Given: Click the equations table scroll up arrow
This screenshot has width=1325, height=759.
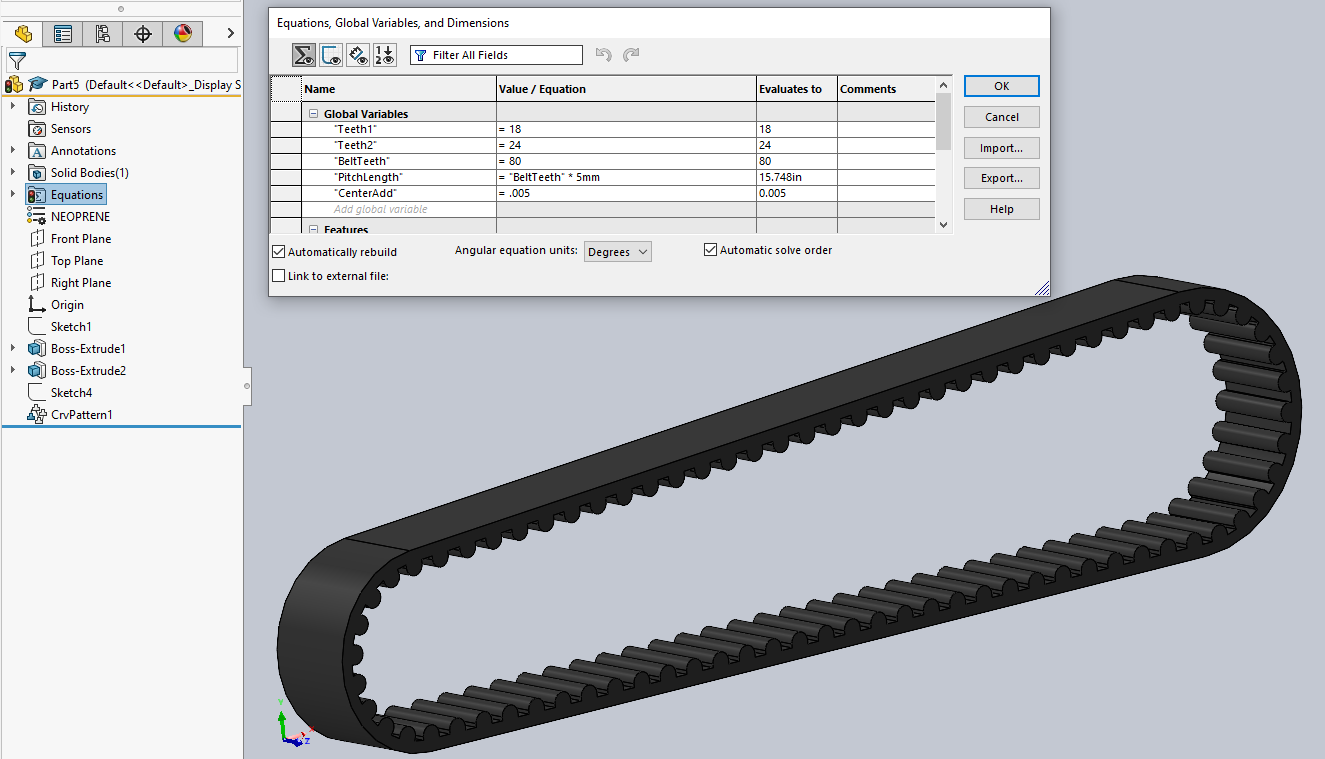Looking at the screenshot, I should pos(943,86).
